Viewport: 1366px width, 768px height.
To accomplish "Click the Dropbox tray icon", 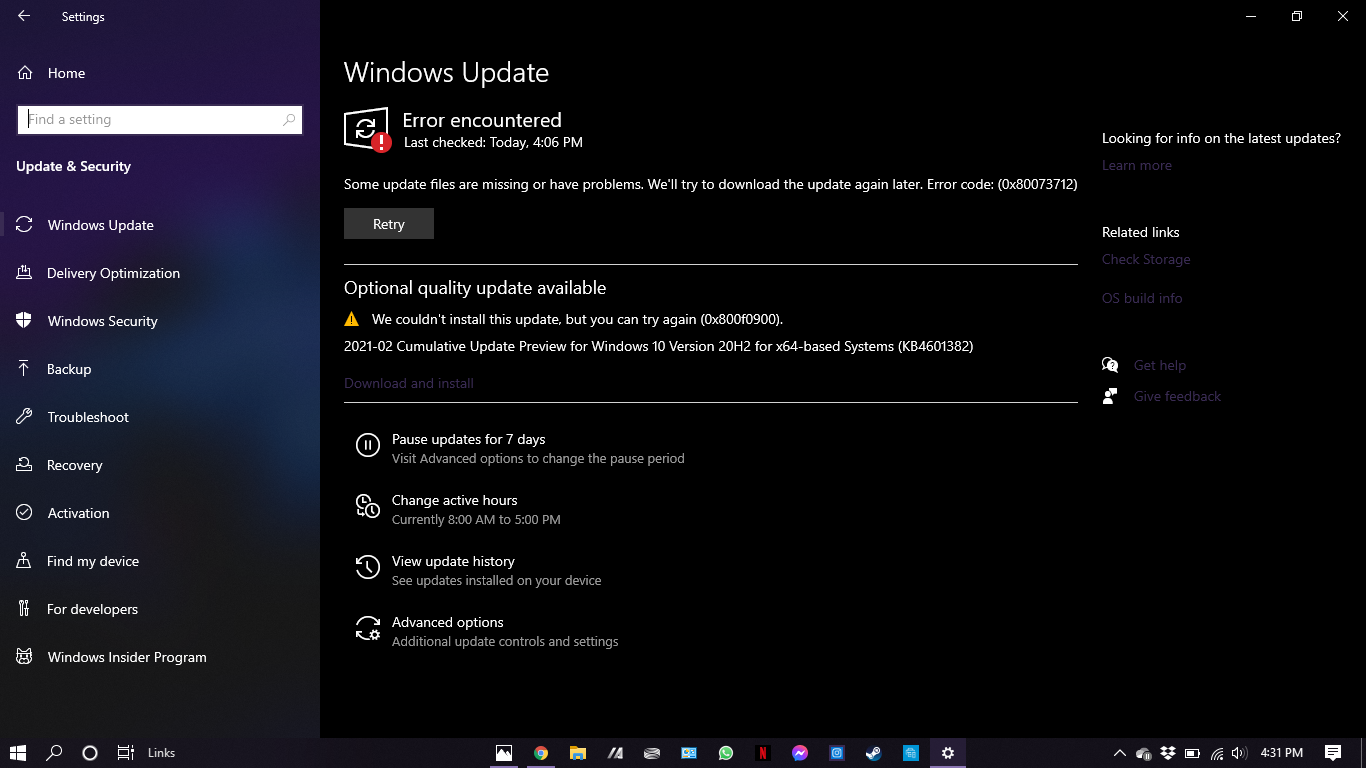I will pyautogui.click(x=1168, y=753).
